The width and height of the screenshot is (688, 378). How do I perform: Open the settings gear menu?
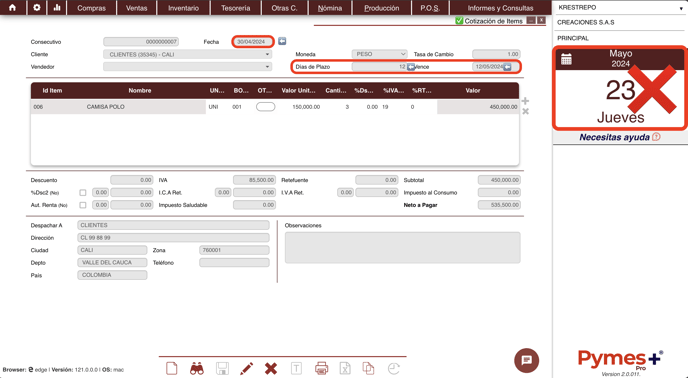pos(37,7)
